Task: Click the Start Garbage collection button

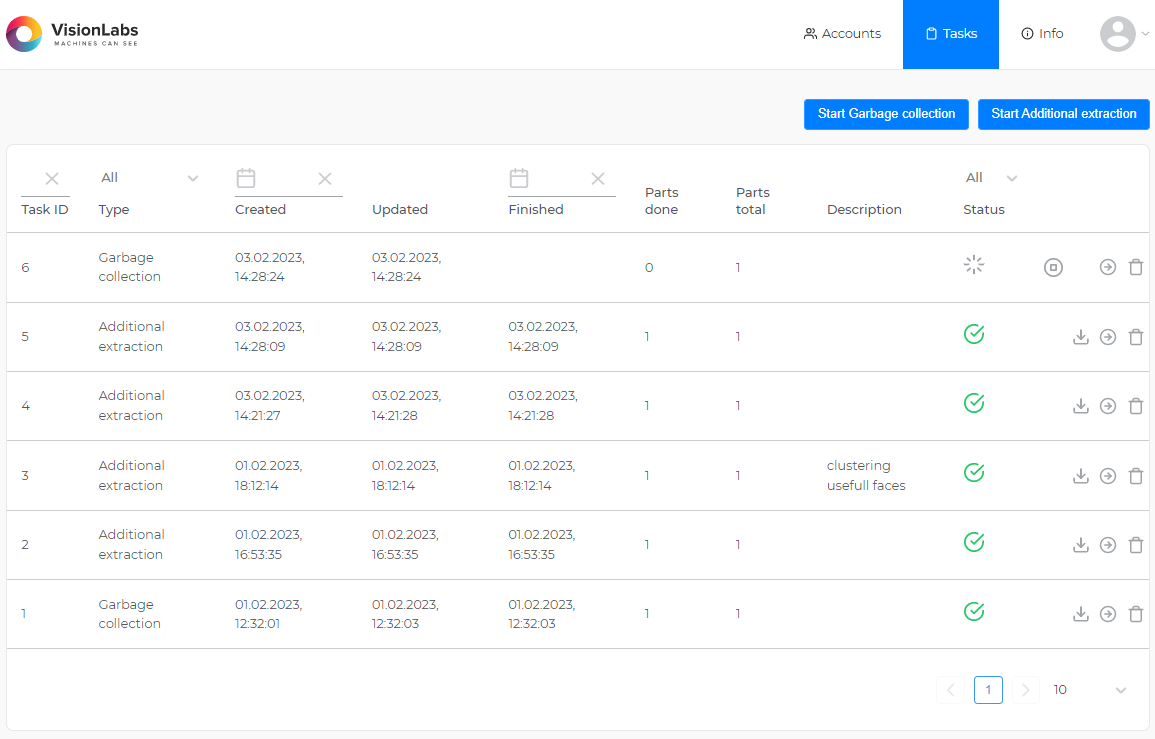Action: (x=886, y=114)
